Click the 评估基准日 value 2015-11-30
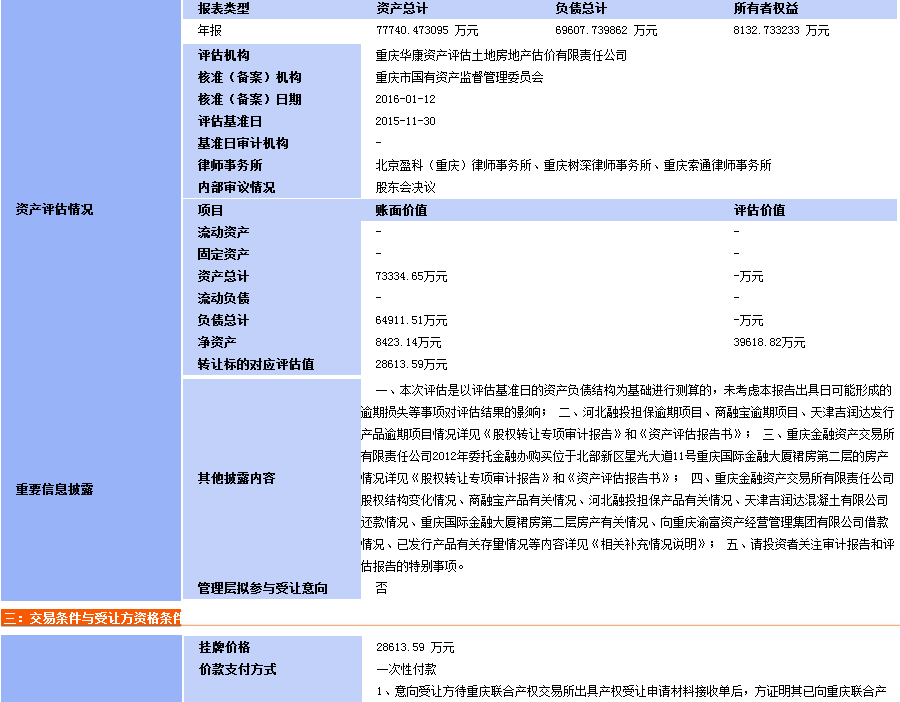900x702 pixels. point(406,122)
